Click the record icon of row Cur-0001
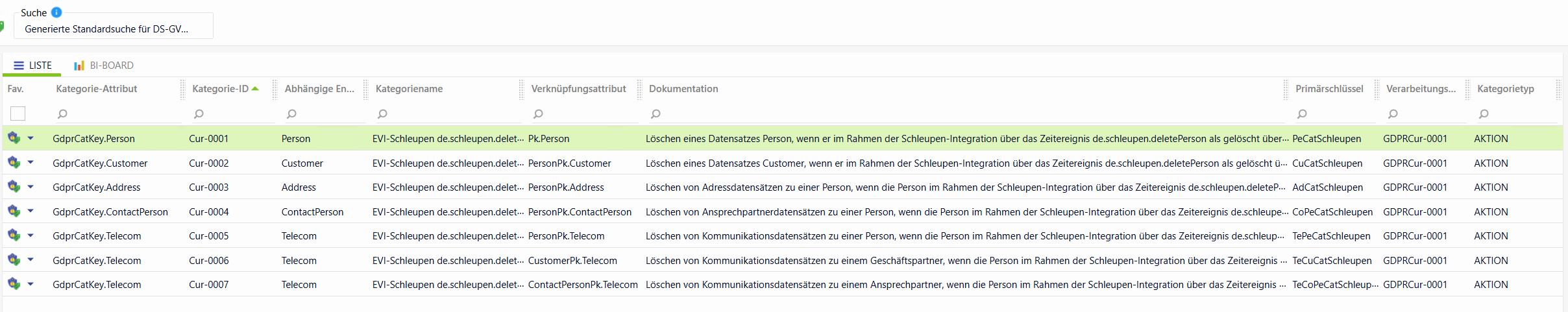This screenshot has width=1568, height=312. [14, 138]
